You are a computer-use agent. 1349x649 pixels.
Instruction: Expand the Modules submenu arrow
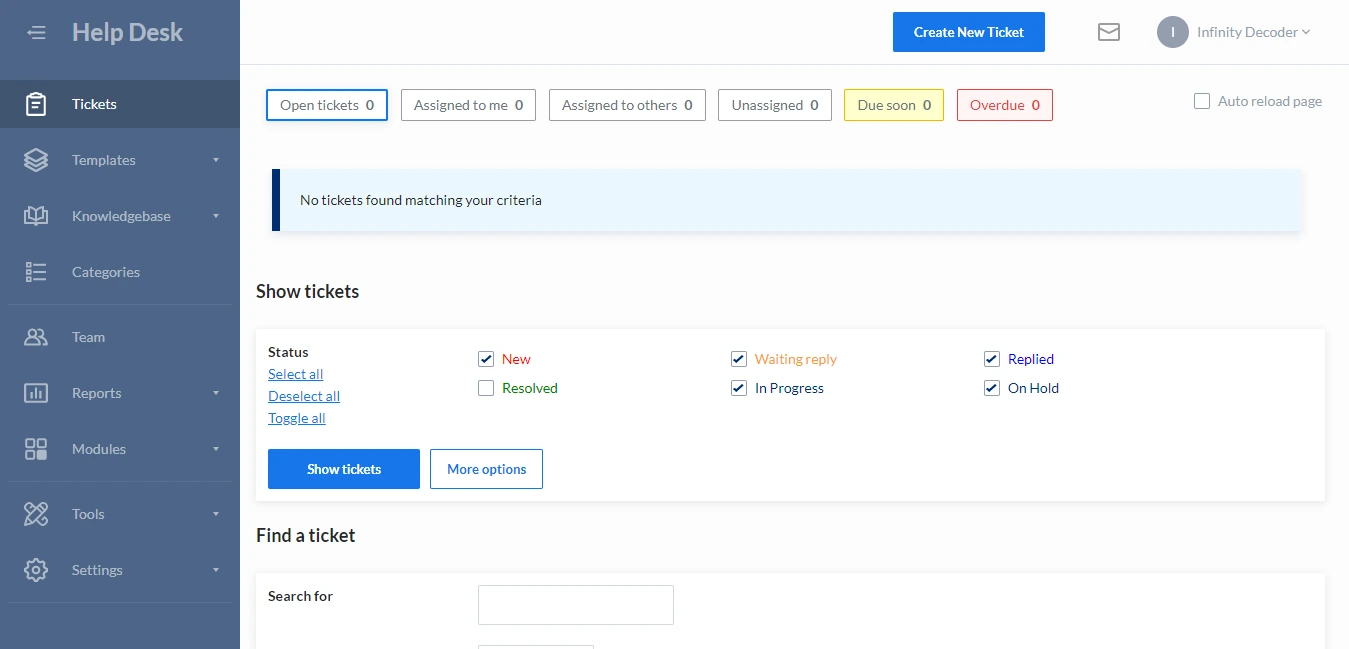click(216, 449)
